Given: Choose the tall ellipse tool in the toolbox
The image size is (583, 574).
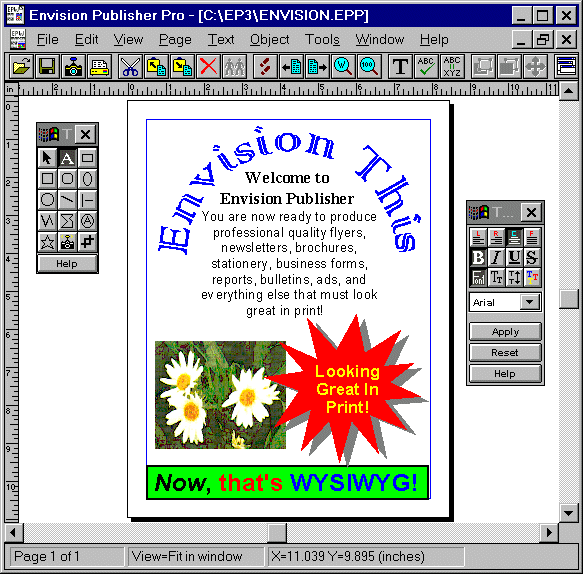Looking at the screenshot, I should [x=87, y=179].
